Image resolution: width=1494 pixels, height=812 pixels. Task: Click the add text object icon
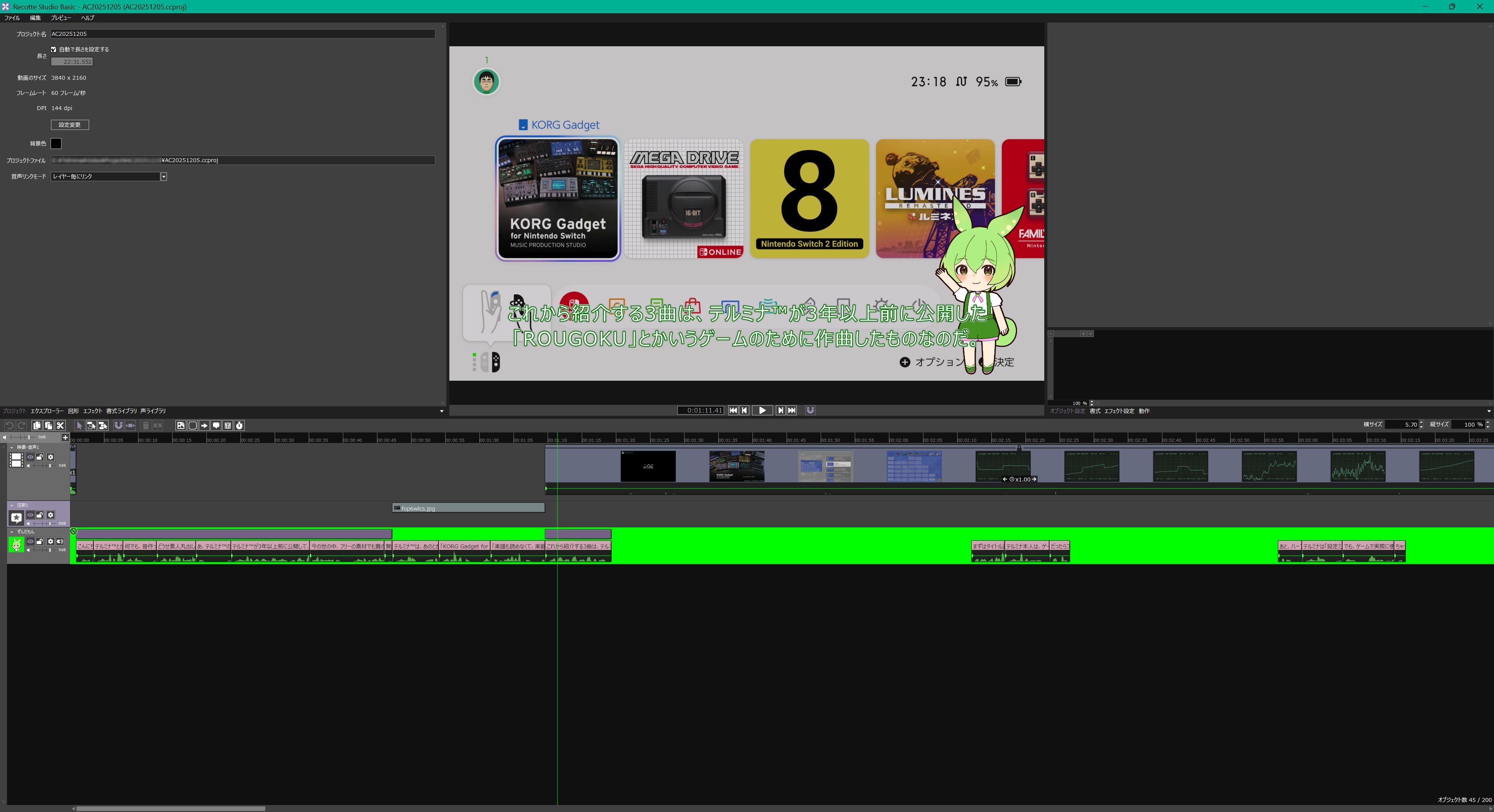[228, 425]
